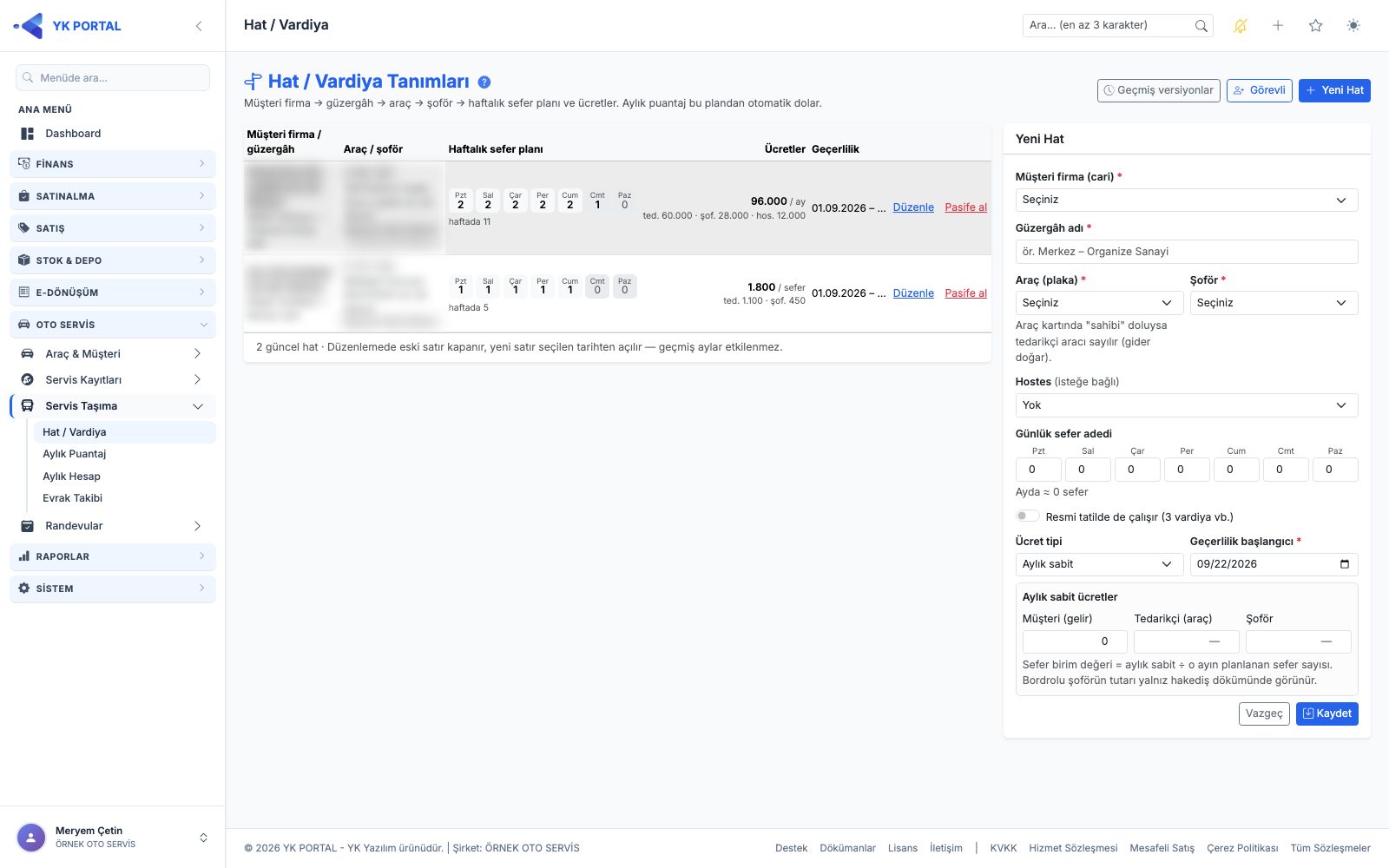
Task: Open favorites star icon
Action: pos(1316,26)
